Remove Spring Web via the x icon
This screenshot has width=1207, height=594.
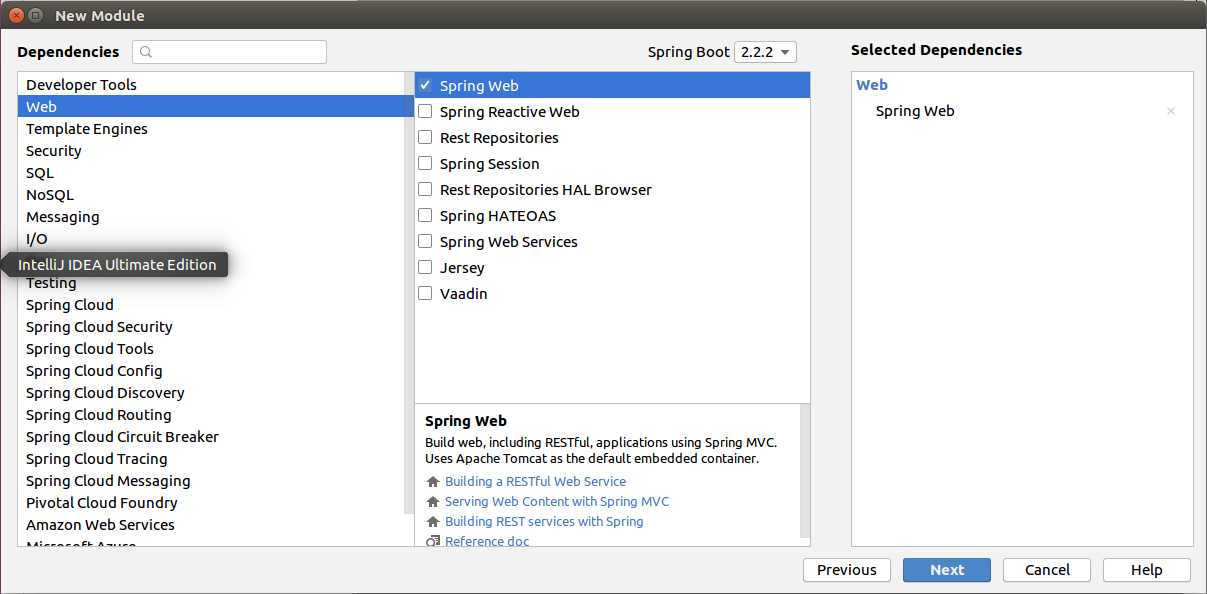pos(1171,111)
